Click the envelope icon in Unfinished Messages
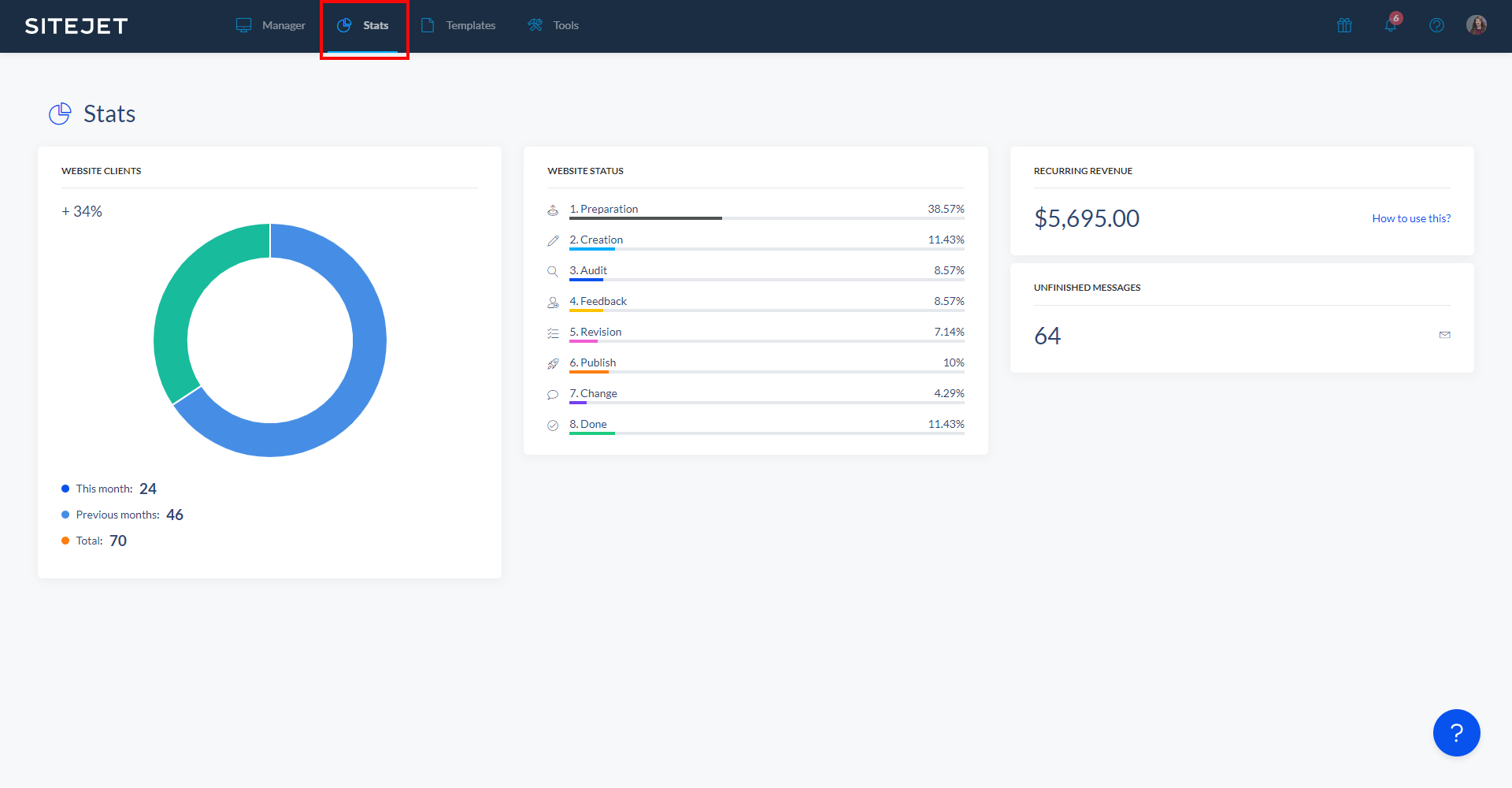This screenshot has width=1512, height=788. click(x=1444, y=335)
